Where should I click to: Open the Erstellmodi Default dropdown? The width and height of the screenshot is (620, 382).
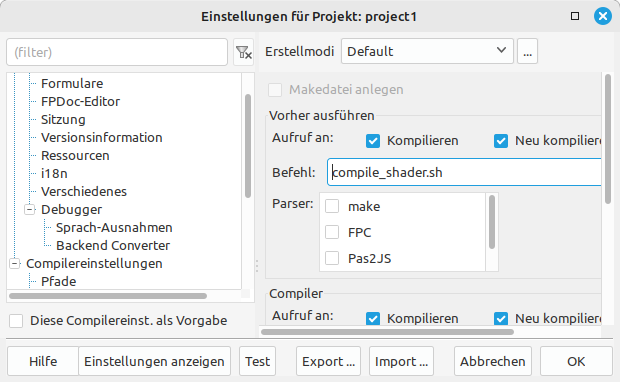[x=427, y=51]
